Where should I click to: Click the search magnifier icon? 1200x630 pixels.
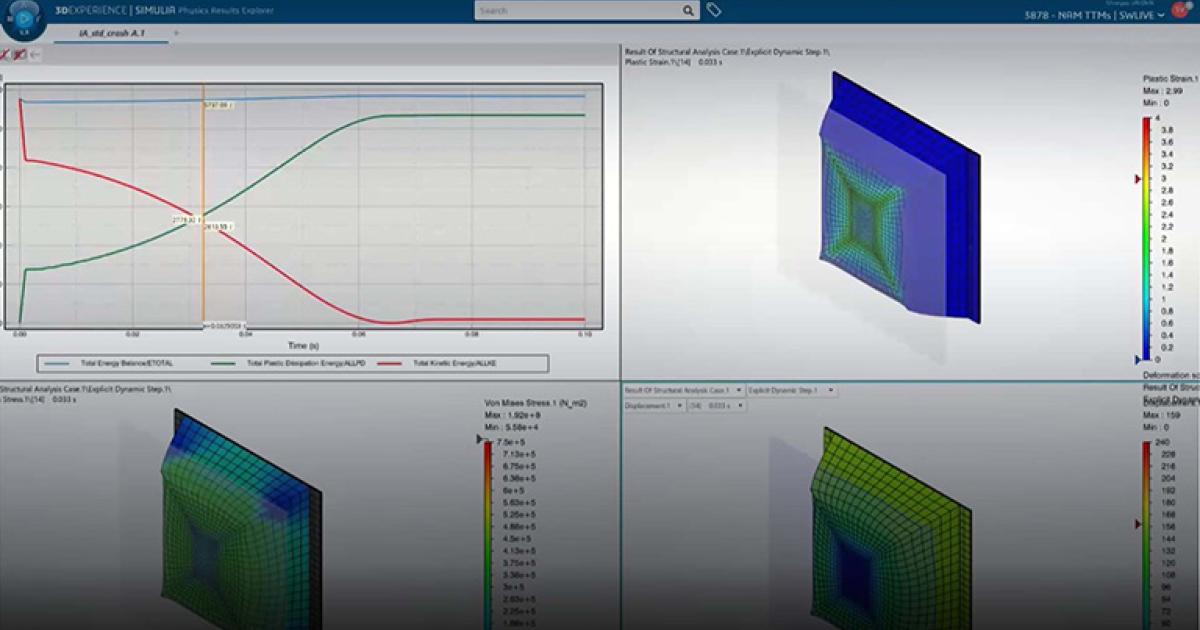pyautogui.click(x=686, y=10)
